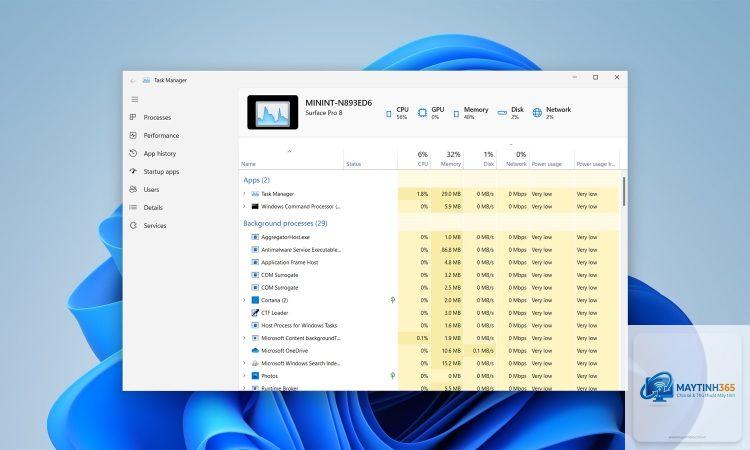The width and height of the screenshot is (750, 450).
Task: Click the AggregatorHost.exe process icon
Action: coord(255,237)
